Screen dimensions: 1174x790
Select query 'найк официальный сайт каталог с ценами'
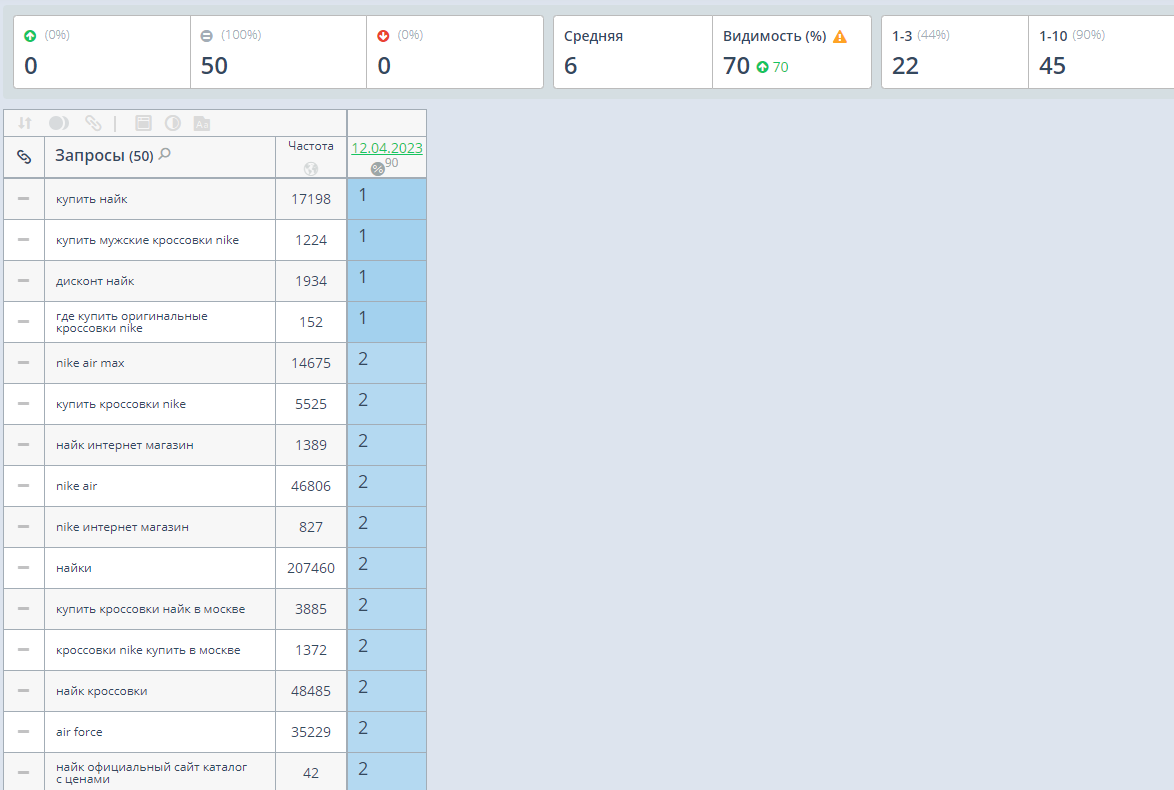[x=151, y=773]
